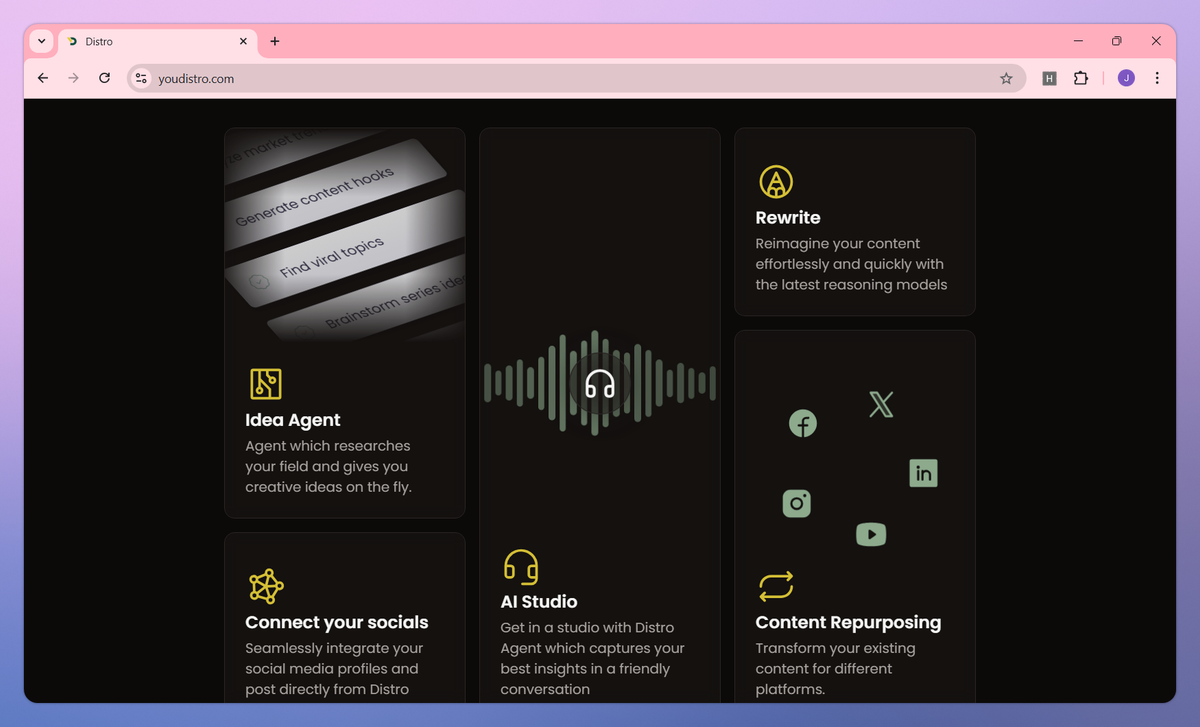Viewport: 1200px width, 727px height.
Task: Open the tab search dropdown arrow
Action: (x=41, y=41)
